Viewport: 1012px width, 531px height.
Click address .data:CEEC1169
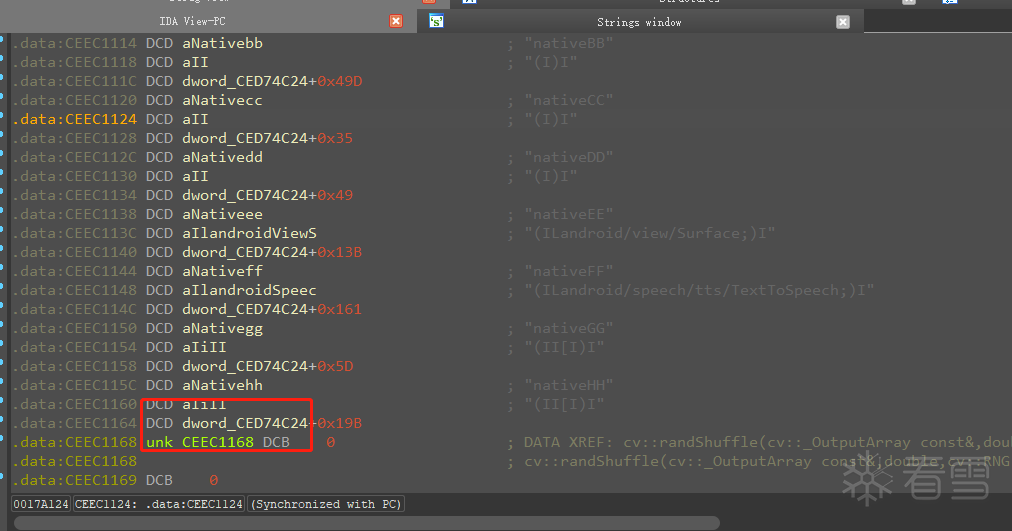pos(75,480)
